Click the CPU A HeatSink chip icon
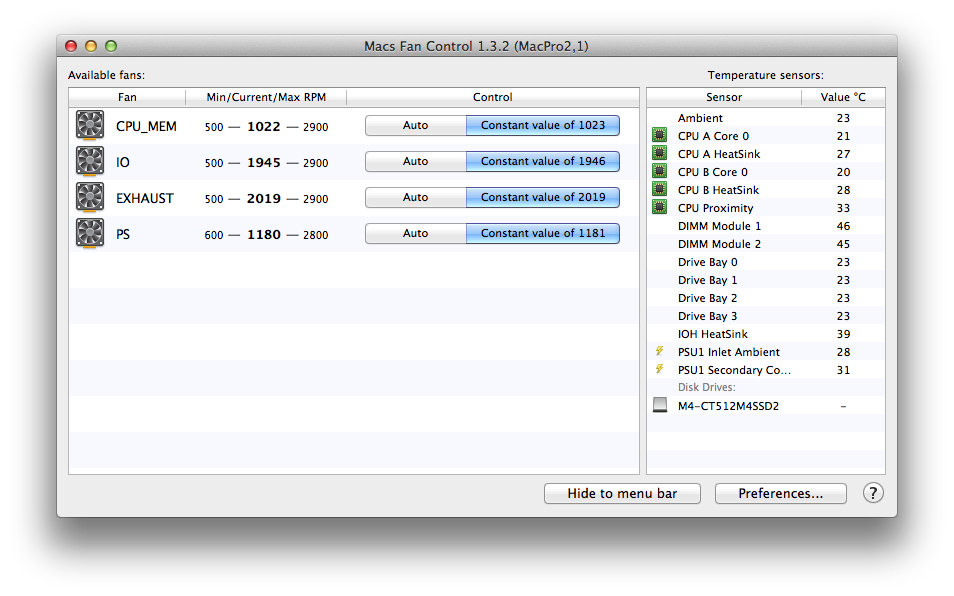Image resolution: width=954 pixels, height=596 pixels. point(660,153)
